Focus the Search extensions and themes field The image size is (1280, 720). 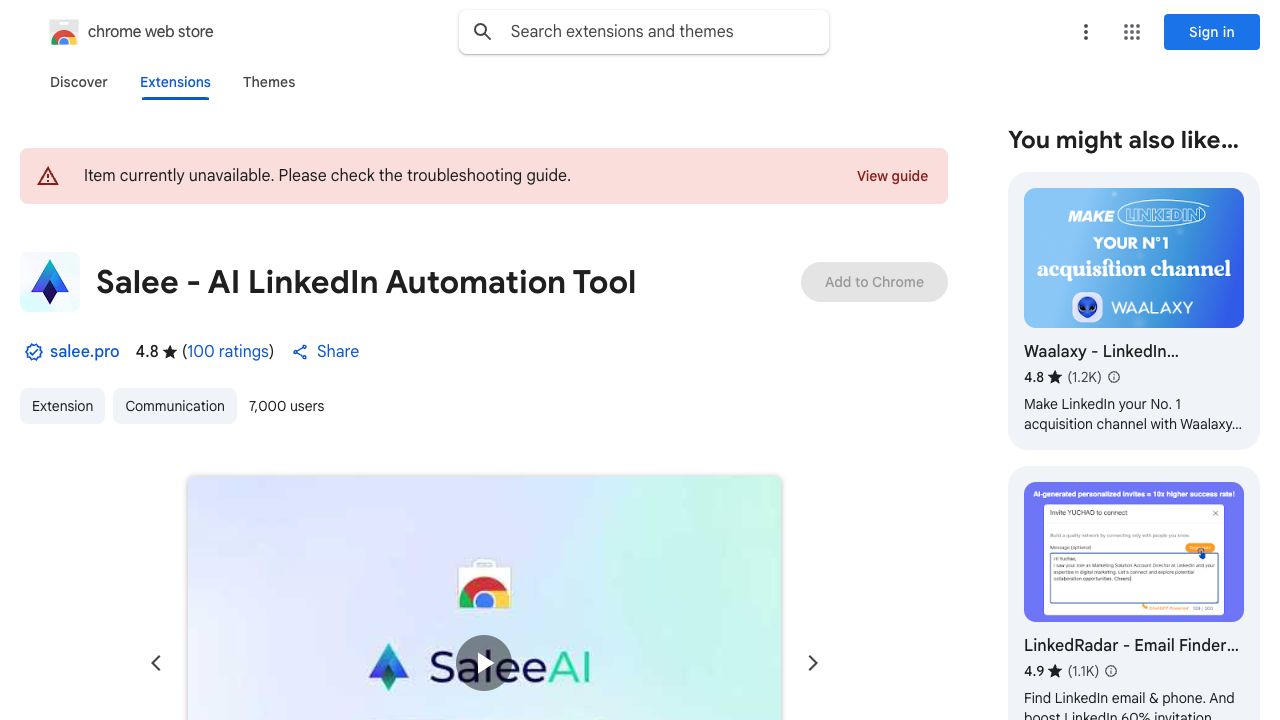660,32
